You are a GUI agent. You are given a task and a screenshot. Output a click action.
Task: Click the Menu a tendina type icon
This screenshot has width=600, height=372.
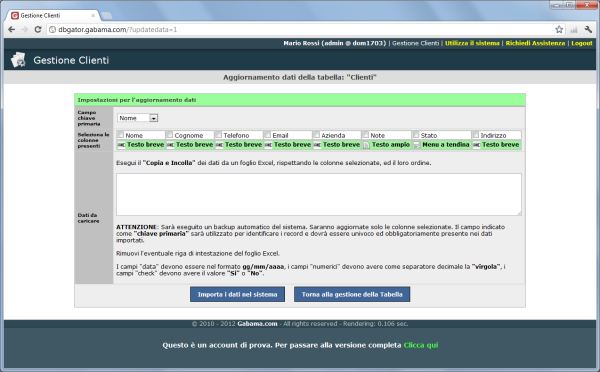[x=416, y=145]
